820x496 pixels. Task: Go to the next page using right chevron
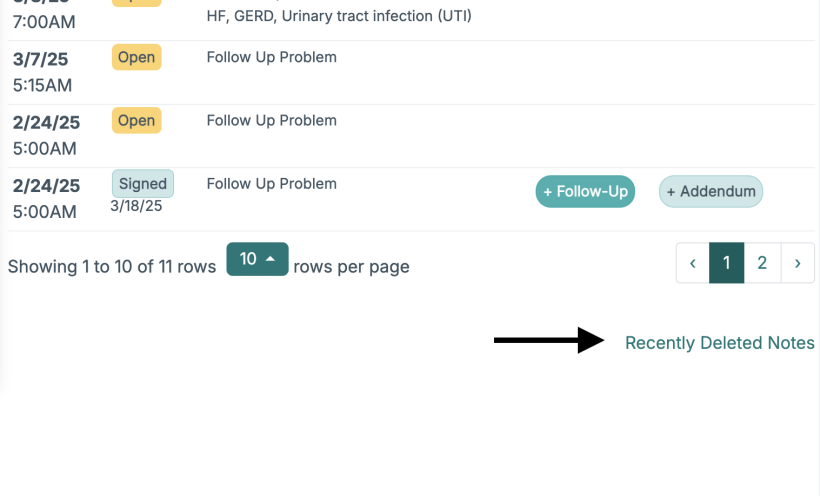(x=797, y=263)
